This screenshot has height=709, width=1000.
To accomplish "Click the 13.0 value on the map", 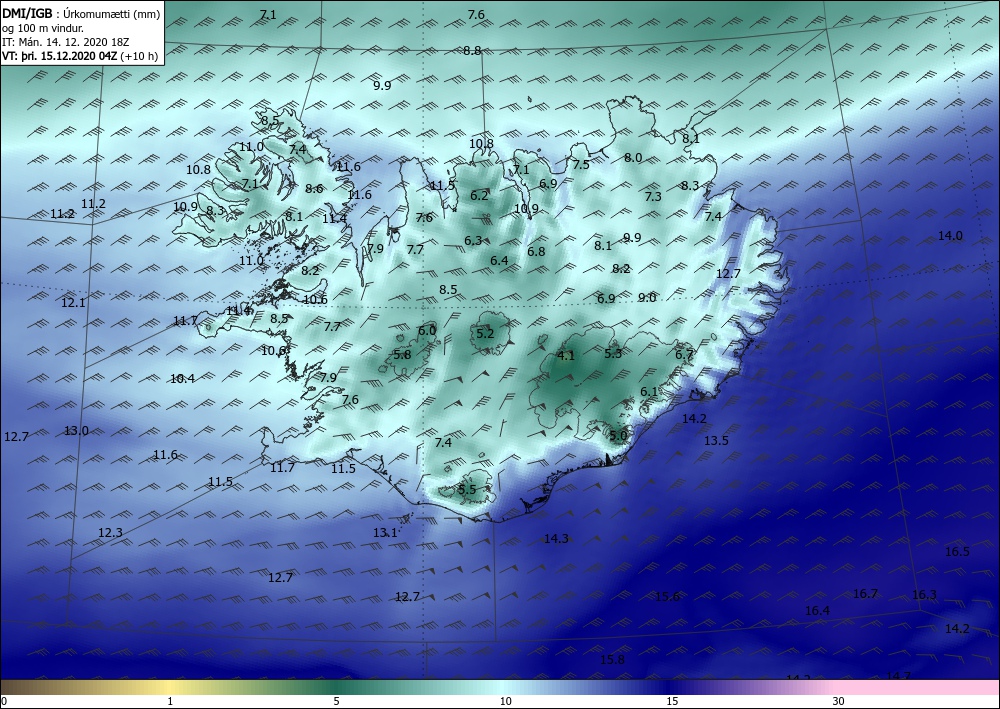I will tap(77, 430).
